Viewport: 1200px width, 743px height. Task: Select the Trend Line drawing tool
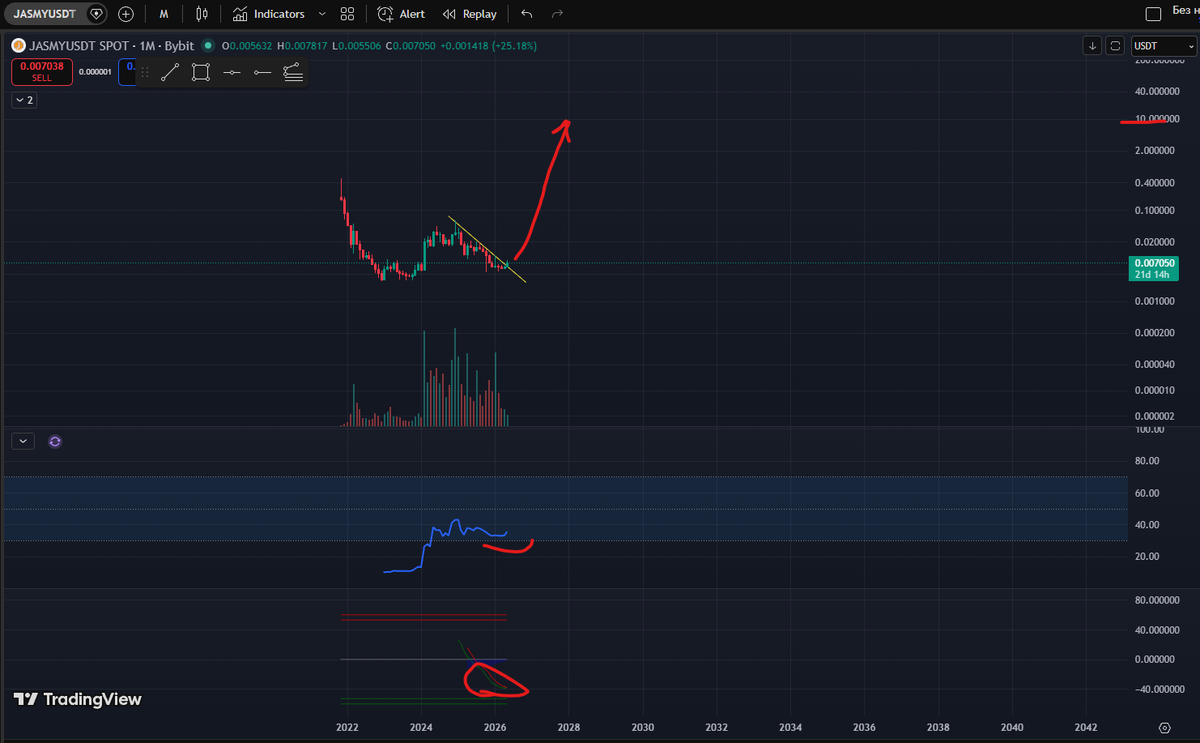point(170,72)
